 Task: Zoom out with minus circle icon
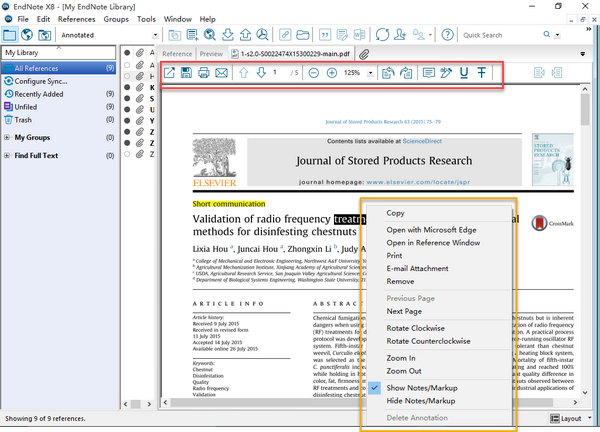[x=314, y=73]
